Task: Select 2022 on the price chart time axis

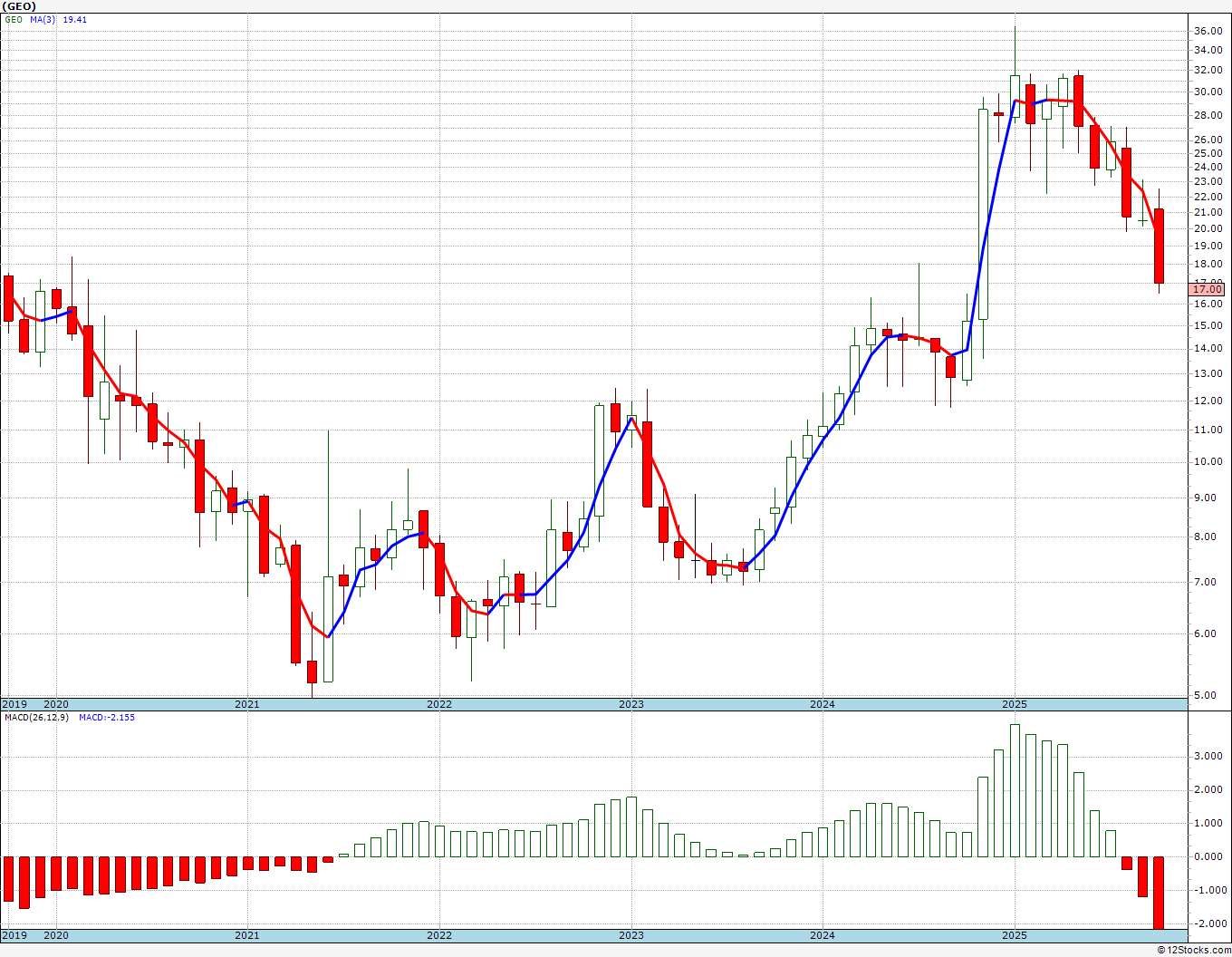Action: pos(439,704)
